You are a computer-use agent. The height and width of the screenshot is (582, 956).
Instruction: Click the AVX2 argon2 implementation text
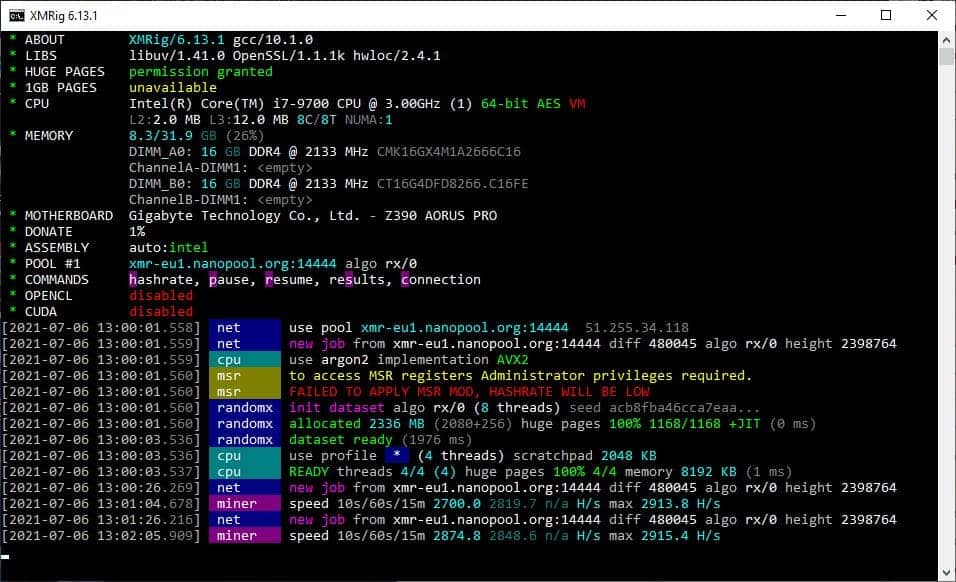[x=513, y=360]
